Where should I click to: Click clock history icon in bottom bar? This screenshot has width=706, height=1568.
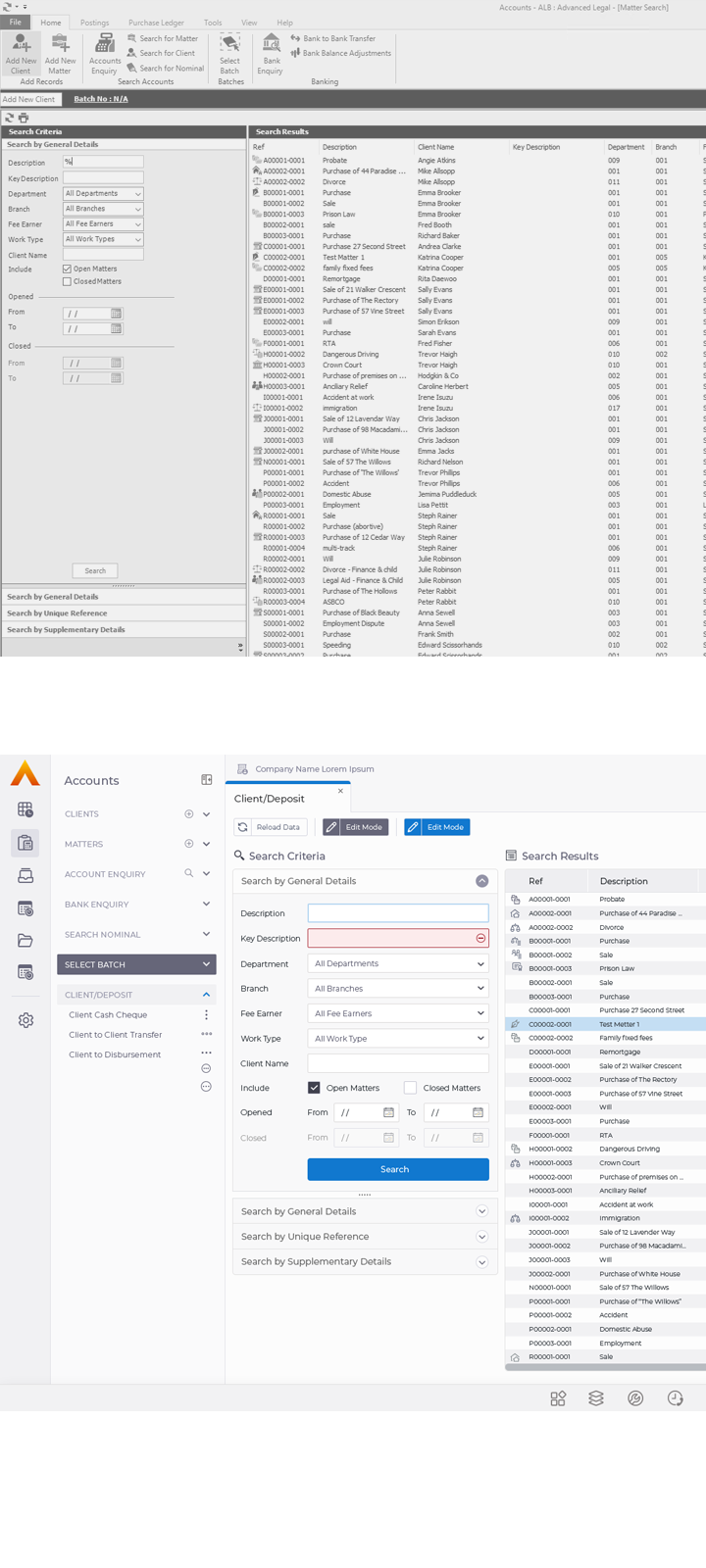click(x=676, y=1398)
